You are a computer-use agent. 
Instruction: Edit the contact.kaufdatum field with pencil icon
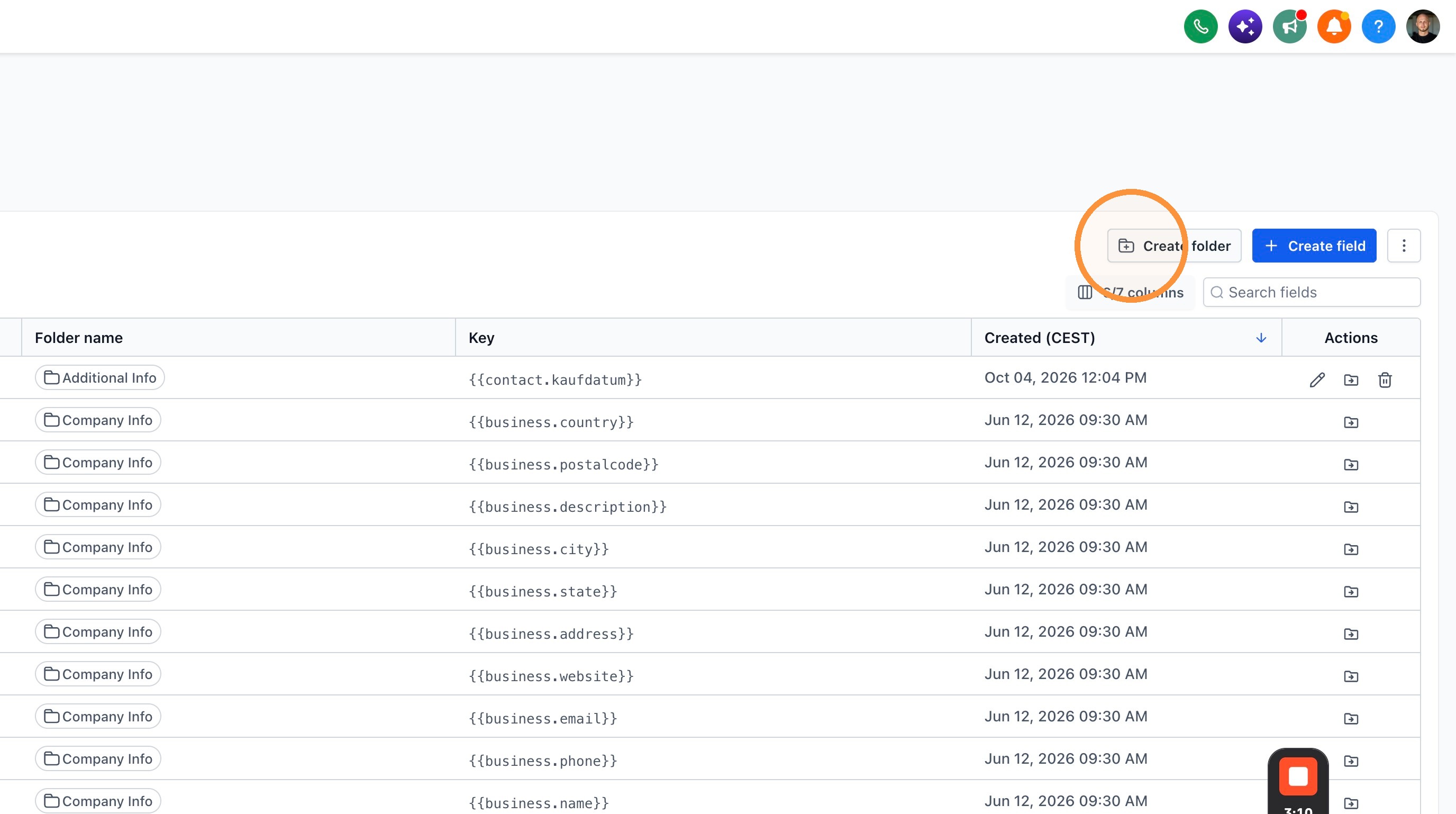click(x=1317, y=380)
